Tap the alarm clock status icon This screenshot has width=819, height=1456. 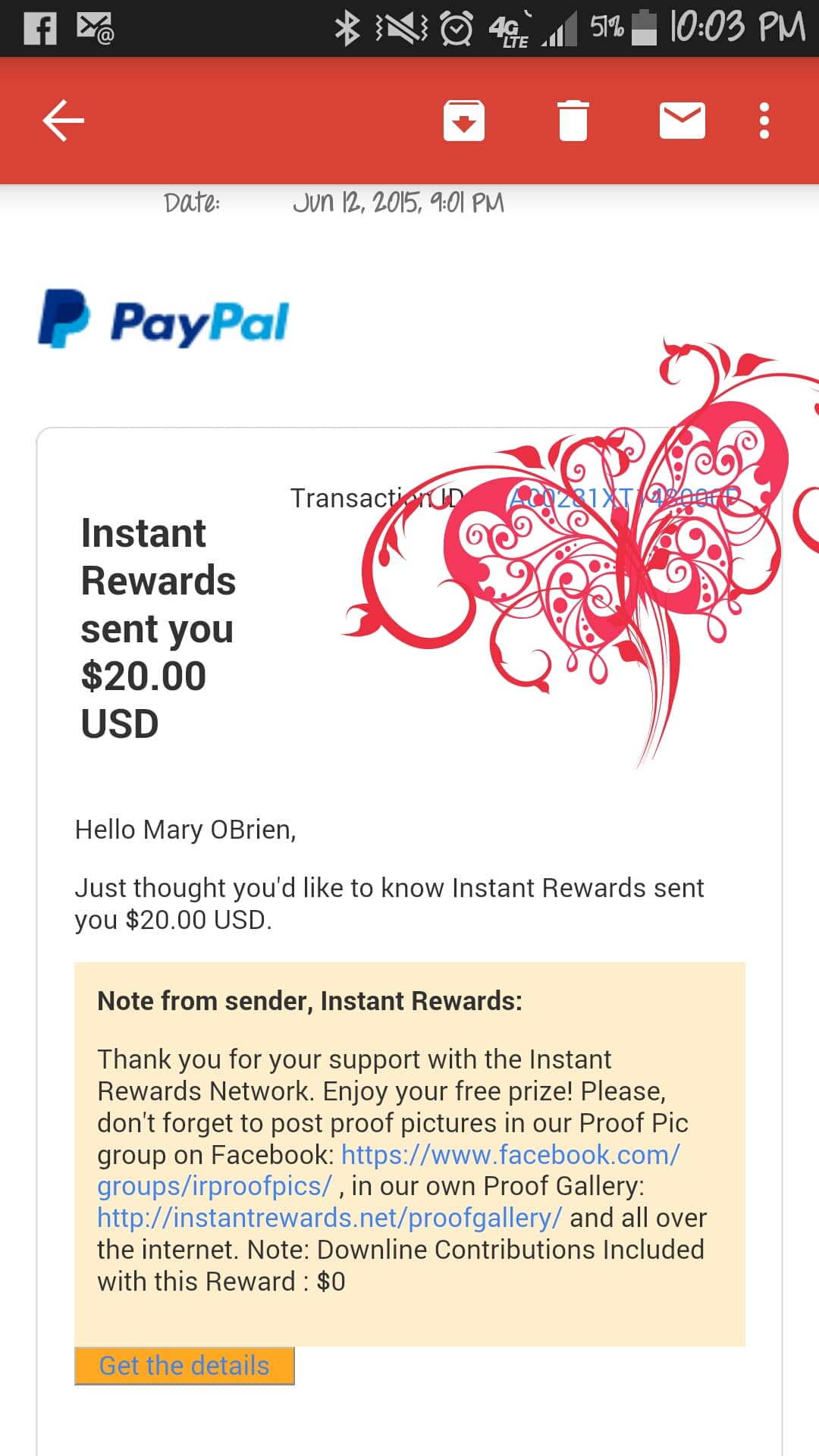coord(457,29)
